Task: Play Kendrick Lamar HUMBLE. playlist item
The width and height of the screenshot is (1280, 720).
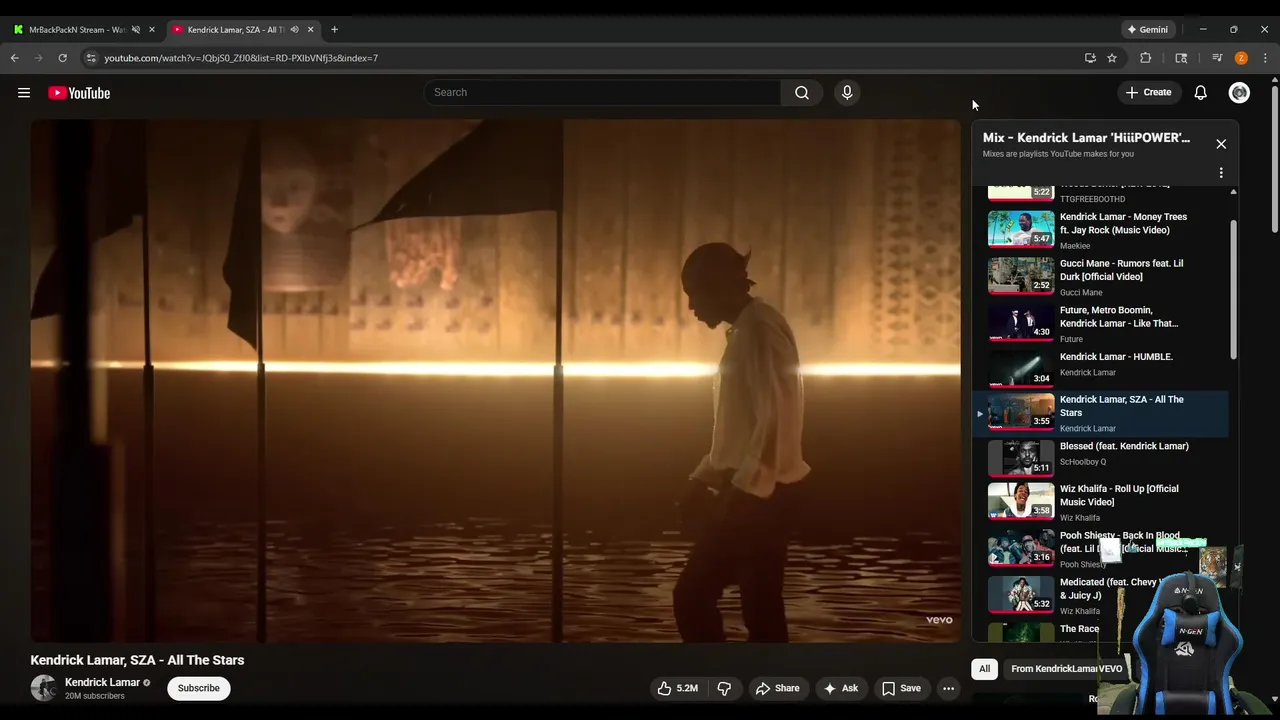Action: coord(1100,367)
